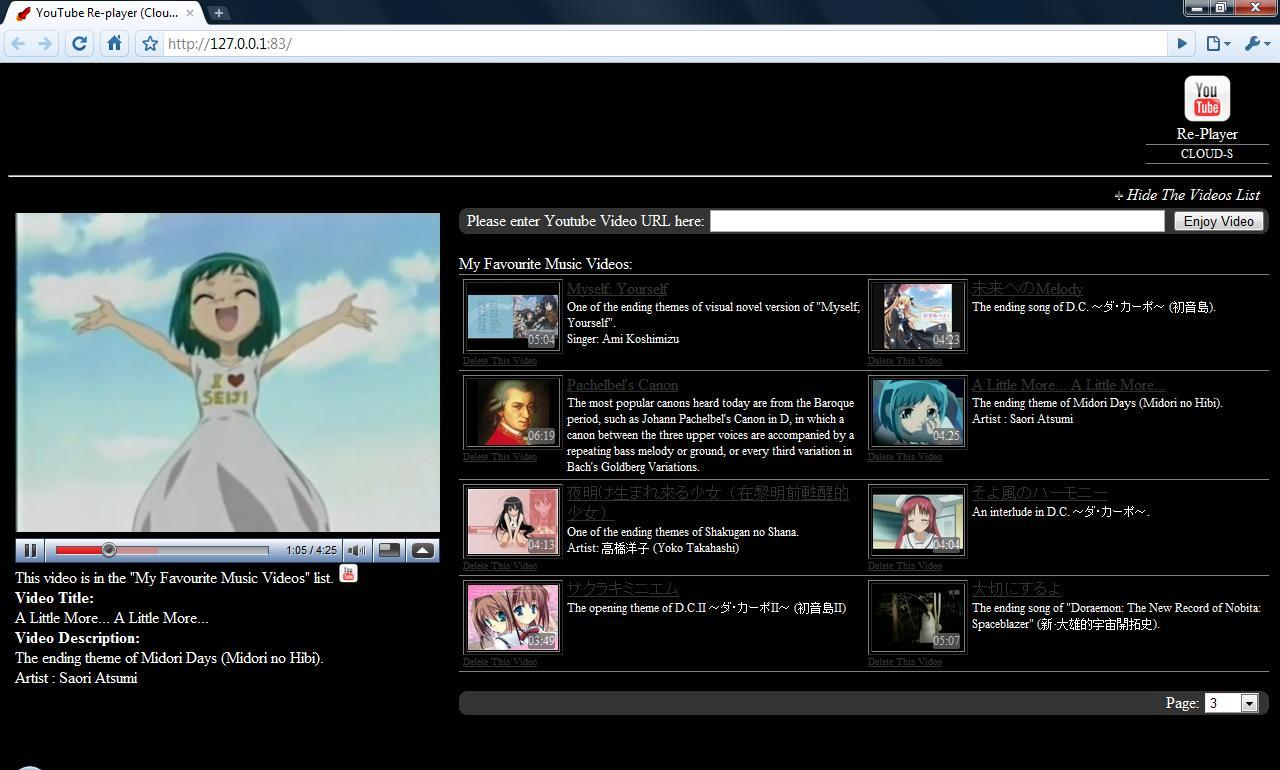The height and width of the screenshot is (770, 1280).
Task: Go to the browser home page
Action: (115, 43)
